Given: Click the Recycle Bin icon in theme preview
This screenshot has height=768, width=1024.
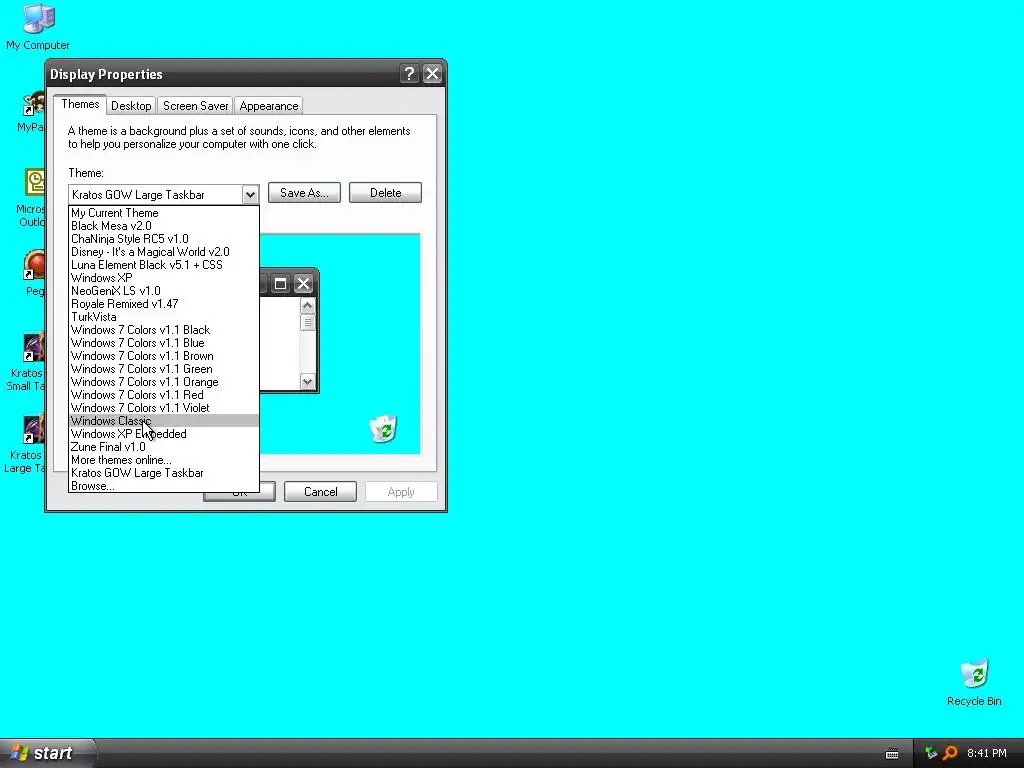Looking at the screenshot, I should pyautogui.click(x=383, y=428).
